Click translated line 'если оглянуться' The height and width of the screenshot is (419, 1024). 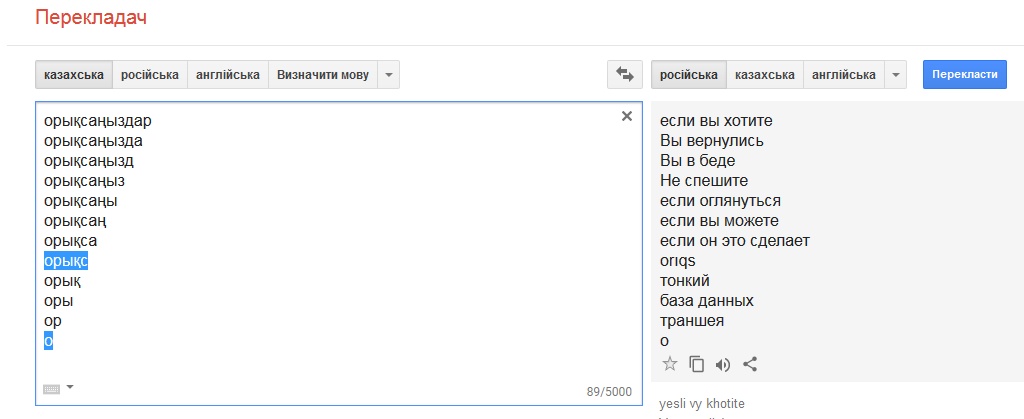click(x=720, y=201)
